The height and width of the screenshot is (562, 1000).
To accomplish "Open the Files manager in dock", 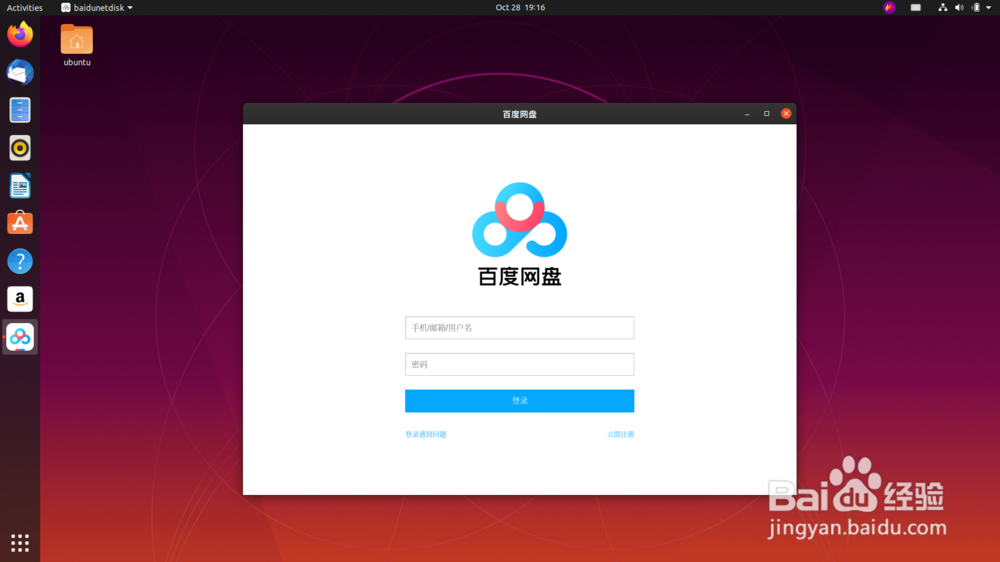I will (20, 110).
